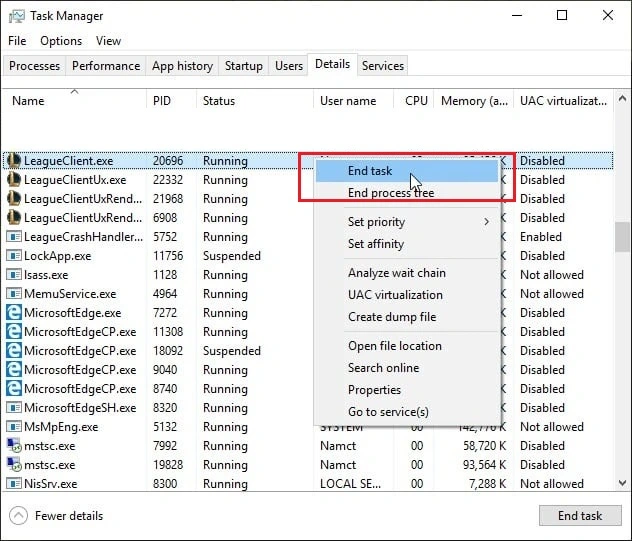Choose Open file location
Image resolution: width=632 pixels, height=541 pixels.
coord(407,346)
